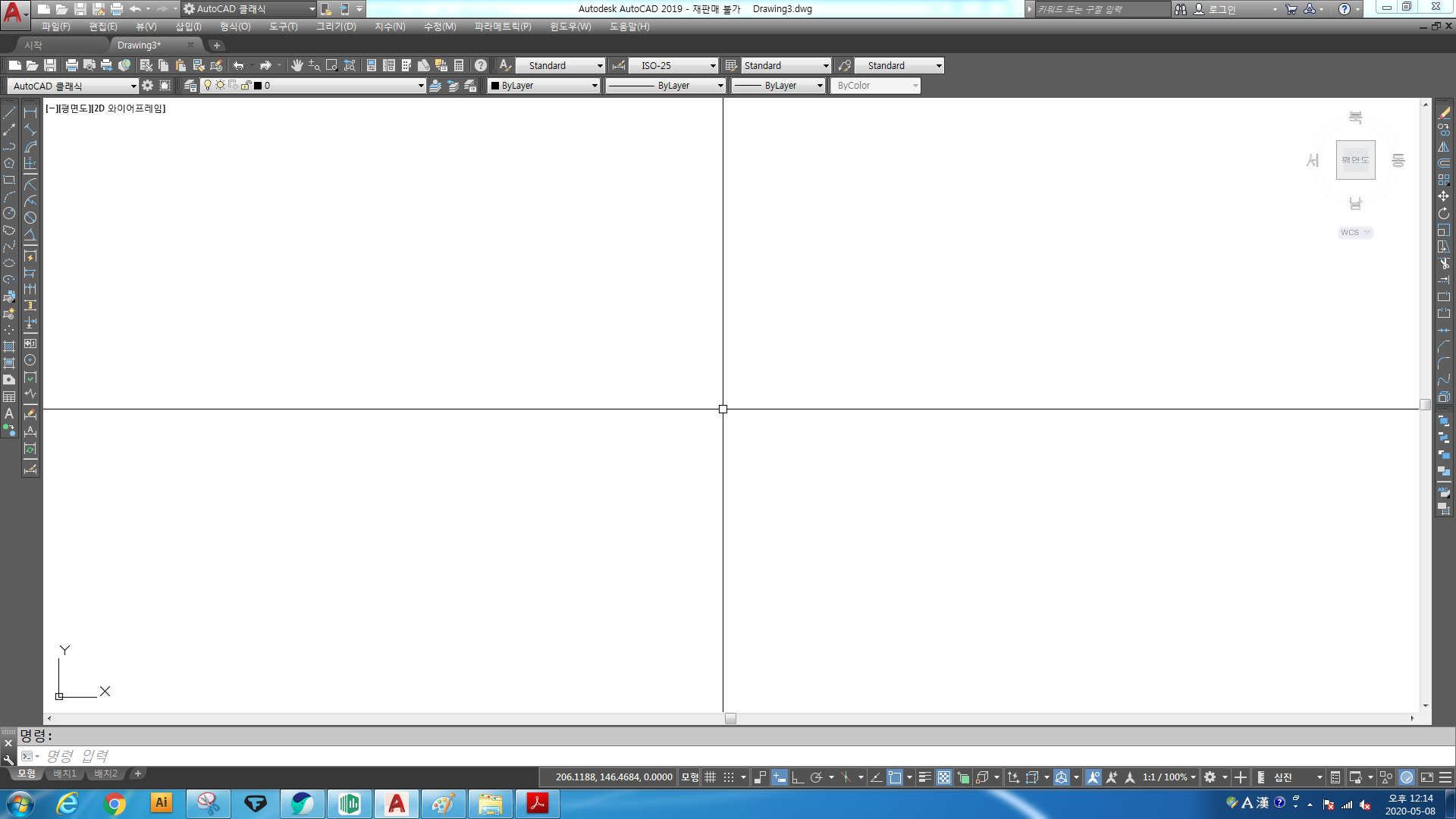Click the Move tool in modify toolbar
The width and height of the screenshot is (1456, 819).
tap(1444, 196)
